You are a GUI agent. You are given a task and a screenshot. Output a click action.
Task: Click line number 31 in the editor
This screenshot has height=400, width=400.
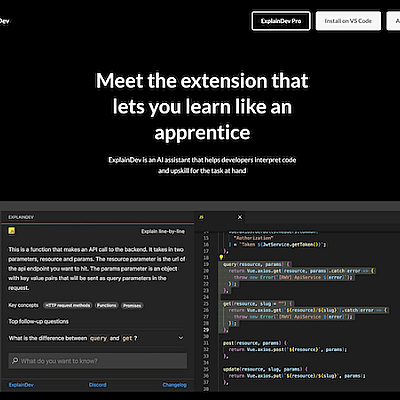206,343
